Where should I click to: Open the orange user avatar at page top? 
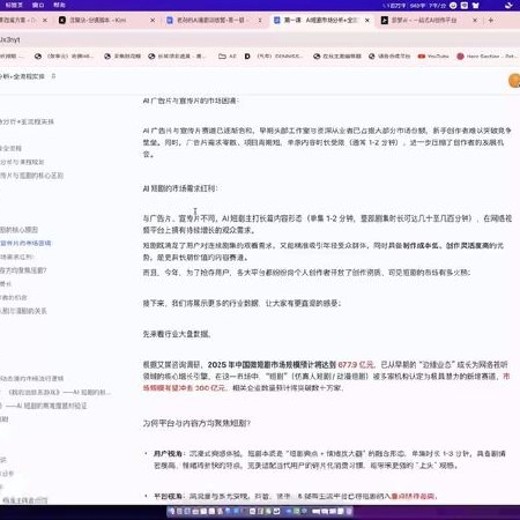[514, 80]
